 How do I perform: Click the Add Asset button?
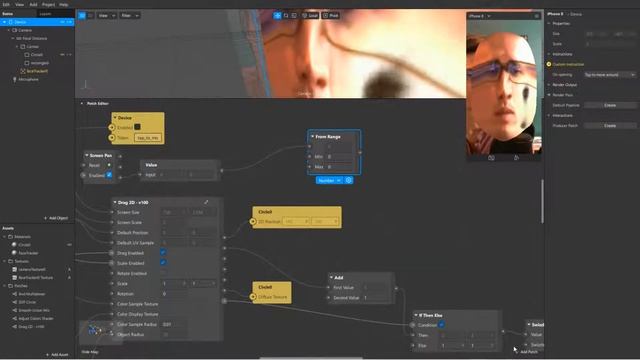click(57, 355)
